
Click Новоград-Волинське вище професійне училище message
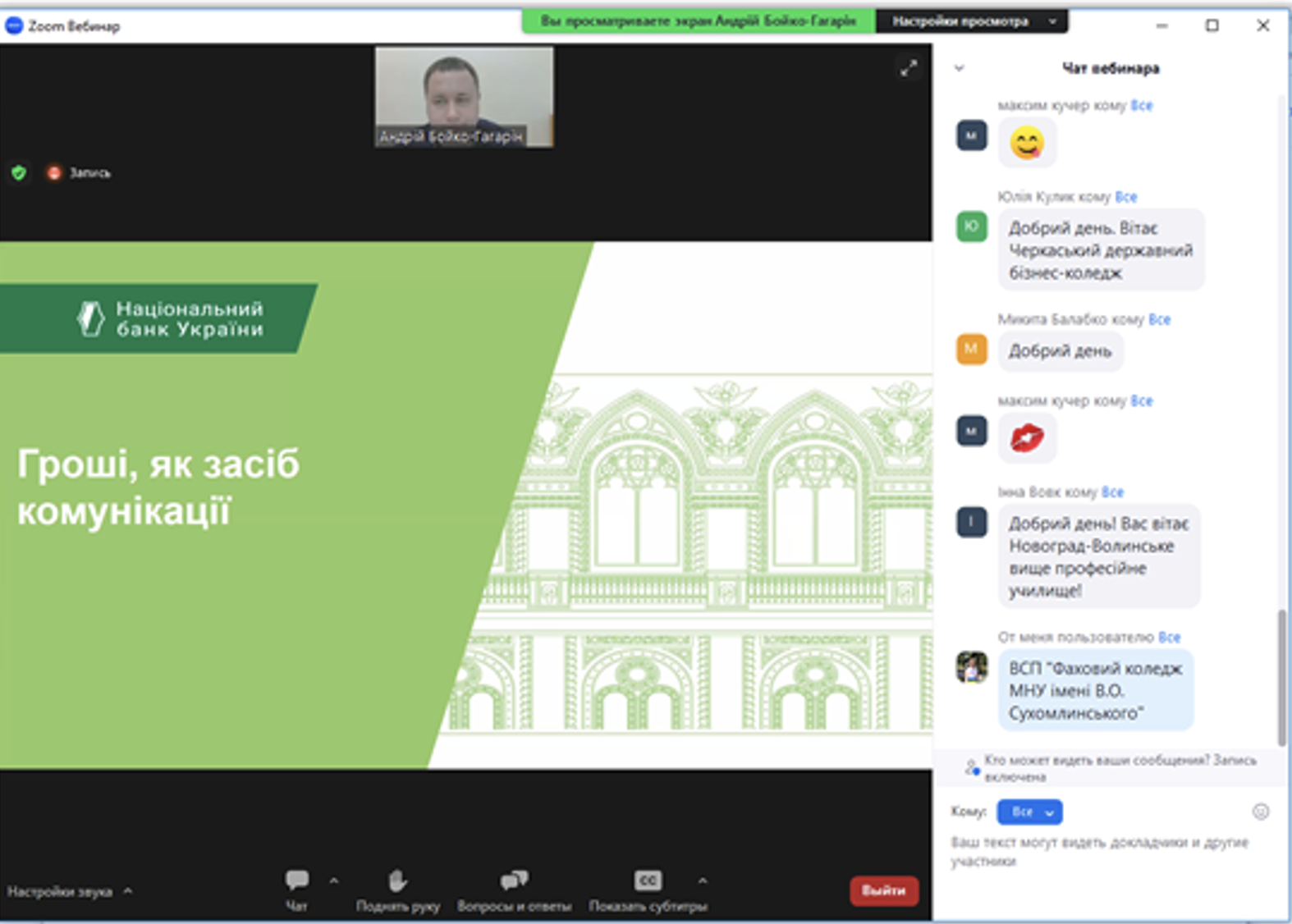tap(1099, 556)
